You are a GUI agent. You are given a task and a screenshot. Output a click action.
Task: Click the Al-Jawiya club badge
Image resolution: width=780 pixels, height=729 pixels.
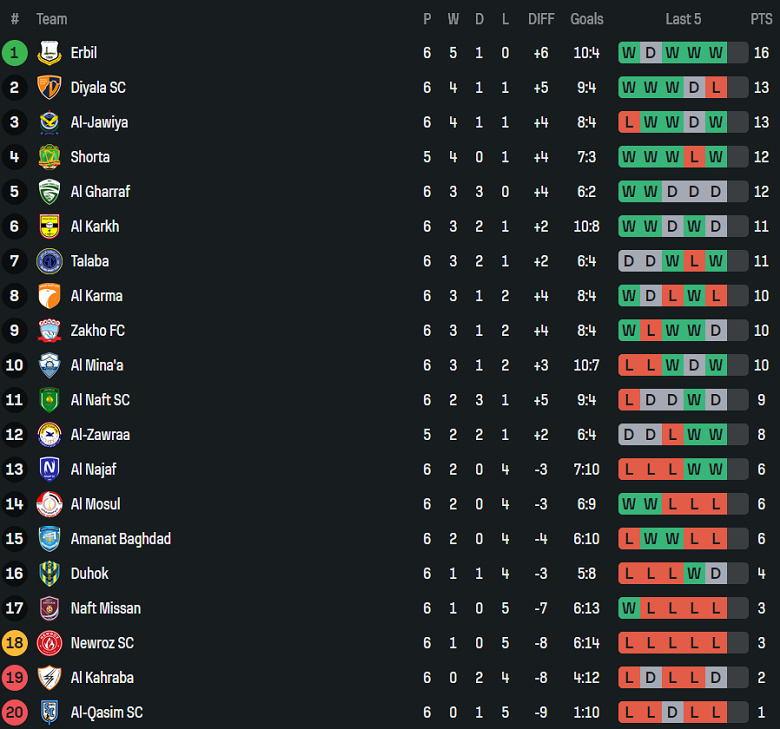coord(49,122)
